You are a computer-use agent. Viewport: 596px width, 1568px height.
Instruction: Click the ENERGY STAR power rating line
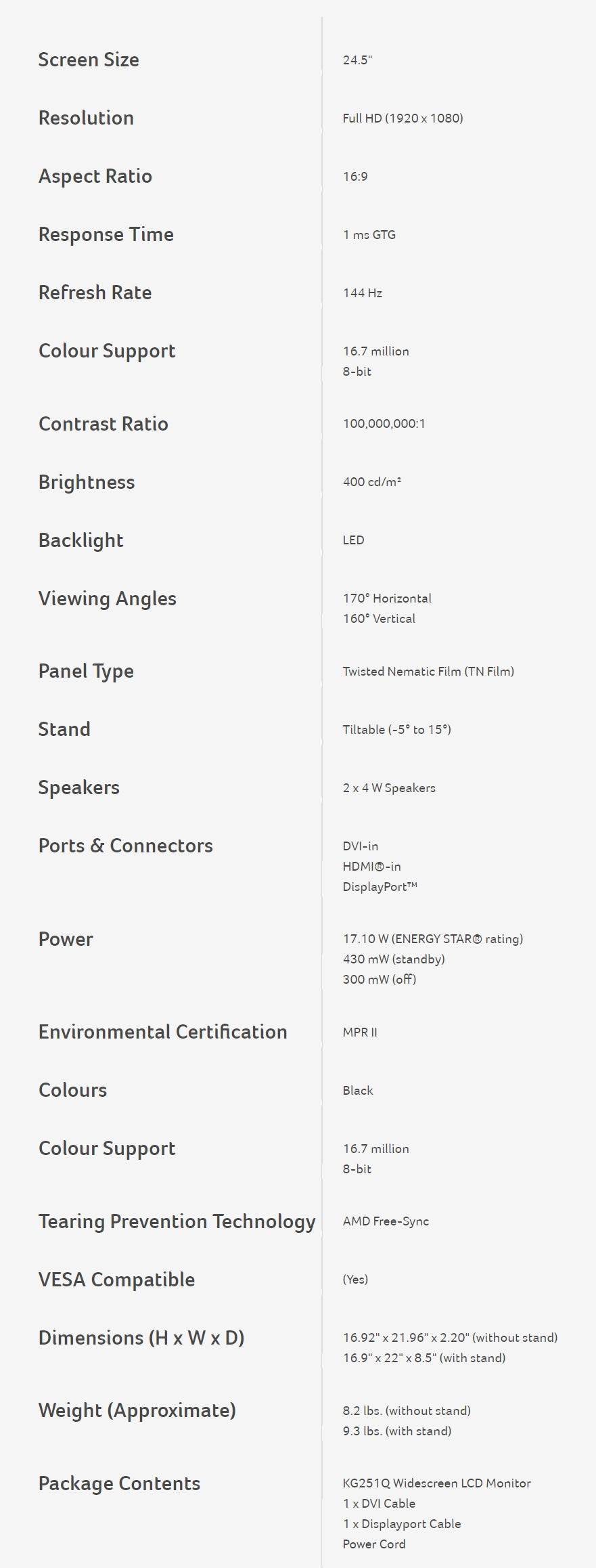(x=433, y=938)
